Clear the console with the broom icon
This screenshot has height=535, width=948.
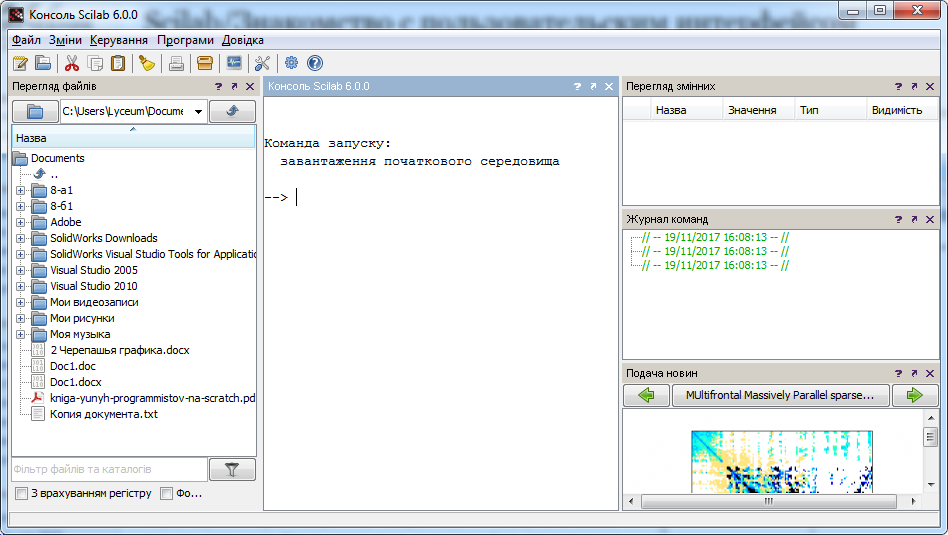147,63
